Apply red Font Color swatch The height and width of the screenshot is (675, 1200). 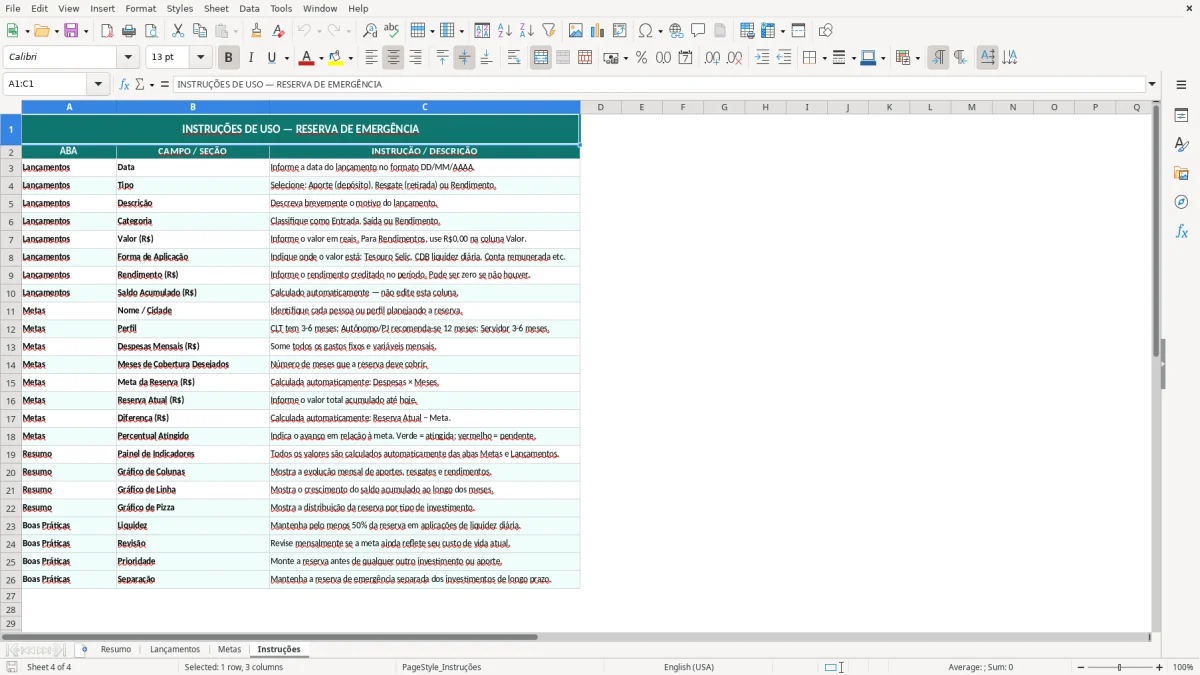306,58
